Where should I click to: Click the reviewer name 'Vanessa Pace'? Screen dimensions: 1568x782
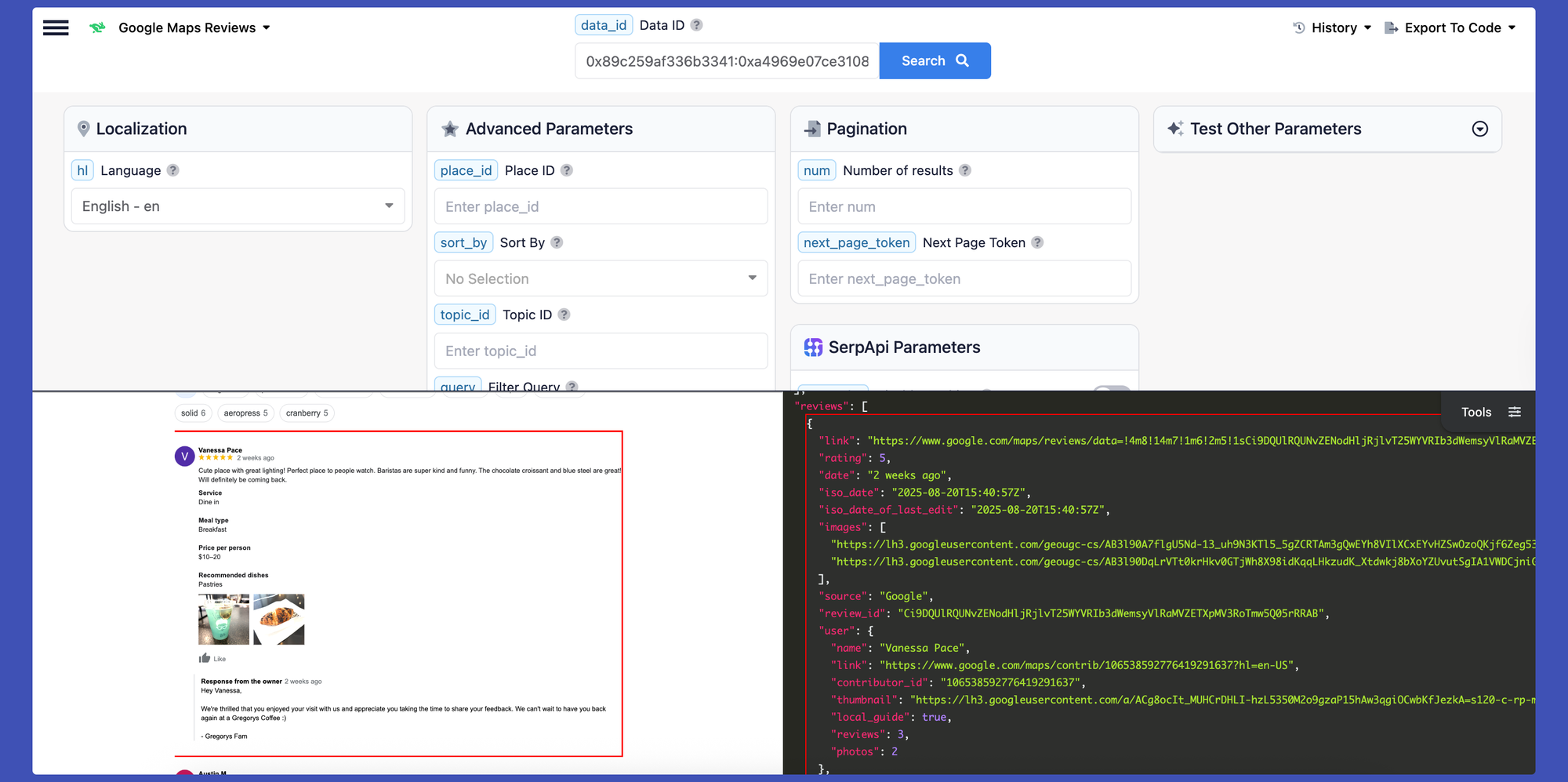pyautogui.click(x=220, y=450)
